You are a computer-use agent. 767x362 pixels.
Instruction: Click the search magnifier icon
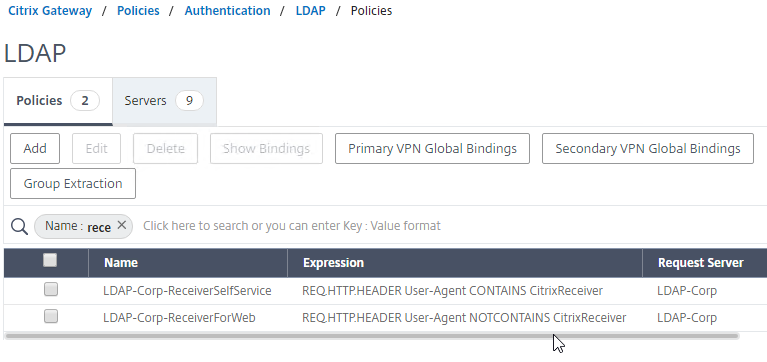(19, 226)
